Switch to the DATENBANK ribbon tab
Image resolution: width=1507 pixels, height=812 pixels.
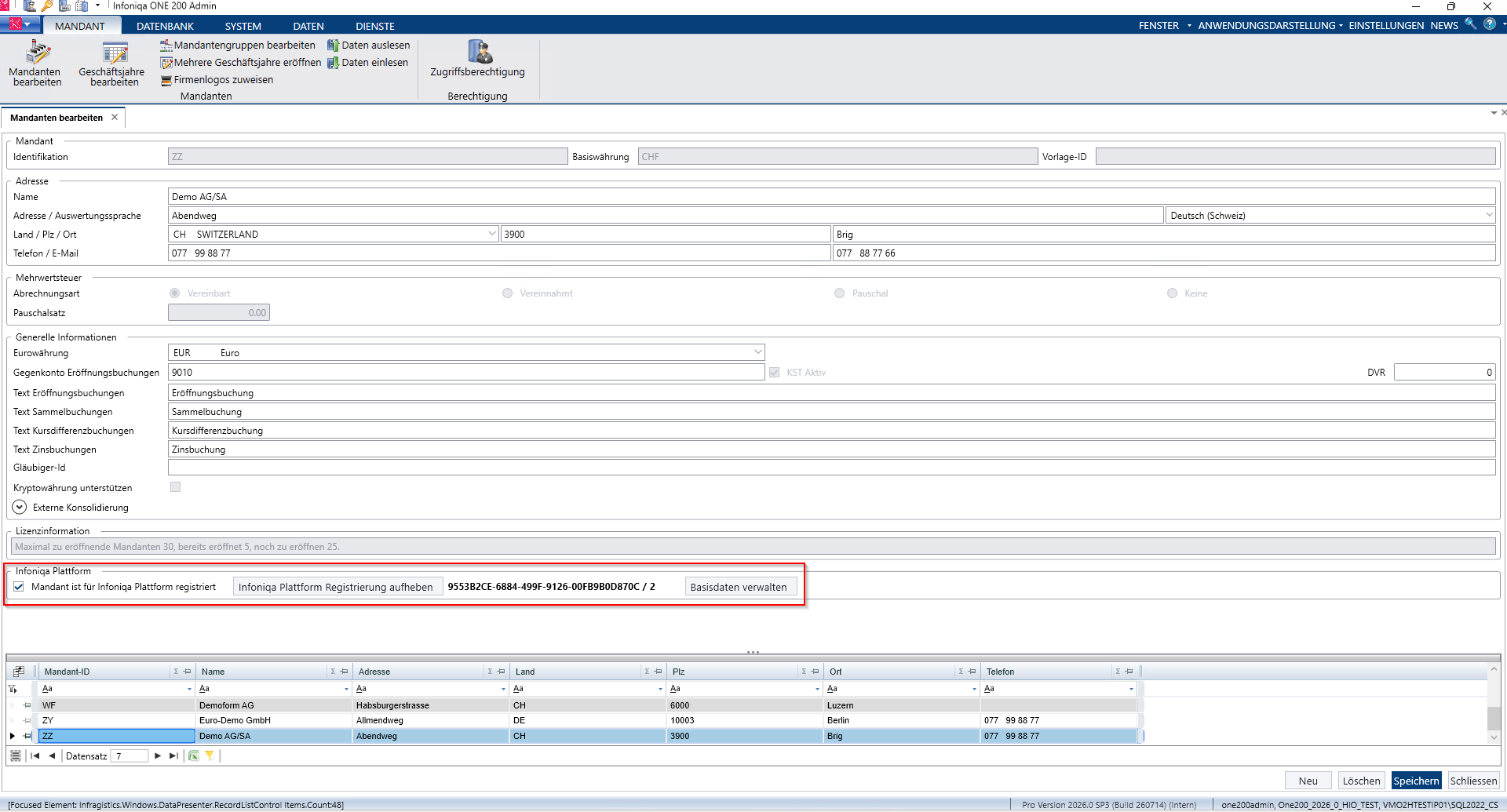(165, 26)
